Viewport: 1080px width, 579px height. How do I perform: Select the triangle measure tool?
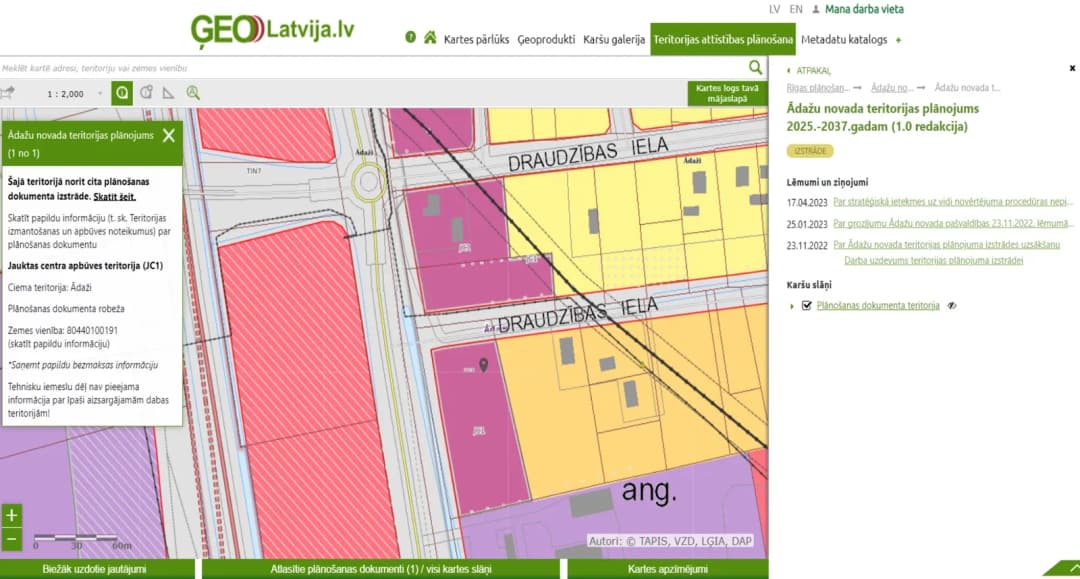(168, 93)
